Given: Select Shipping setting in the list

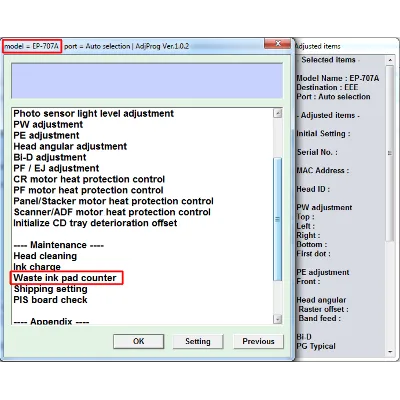Looking at the screenshot, I should click(50, 289).
